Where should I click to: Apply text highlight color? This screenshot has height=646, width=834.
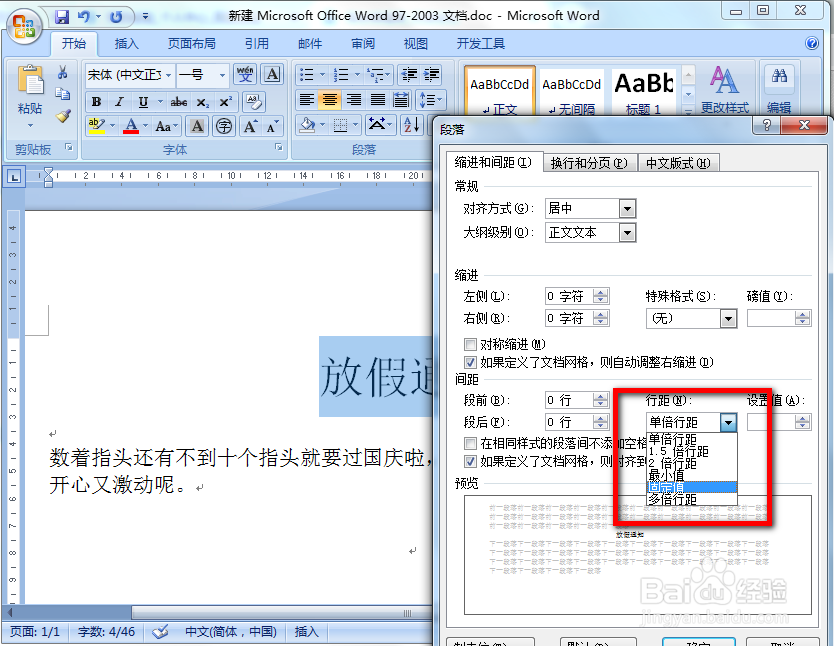click(96, 126)
